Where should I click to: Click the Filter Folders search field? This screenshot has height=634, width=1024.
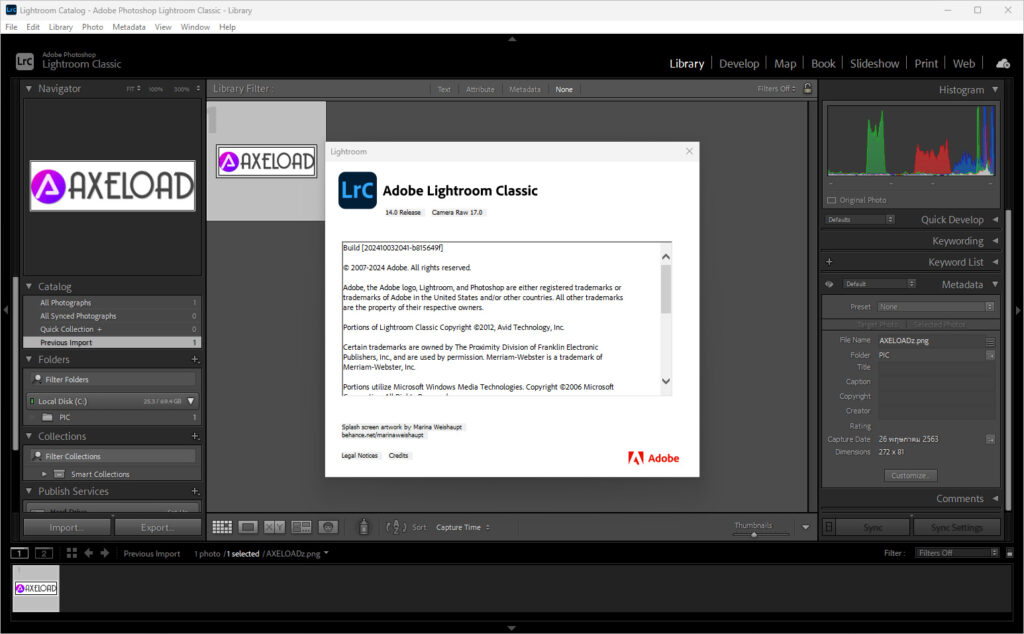point(112,379)
